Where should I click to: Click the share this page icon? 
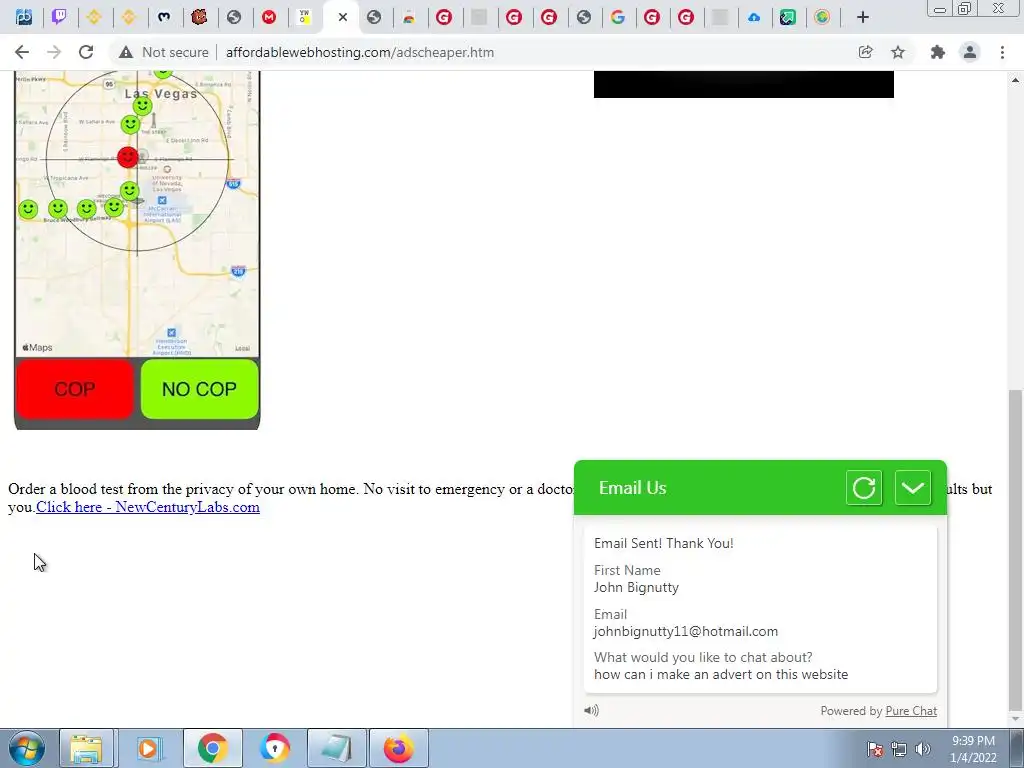[865, 52]
